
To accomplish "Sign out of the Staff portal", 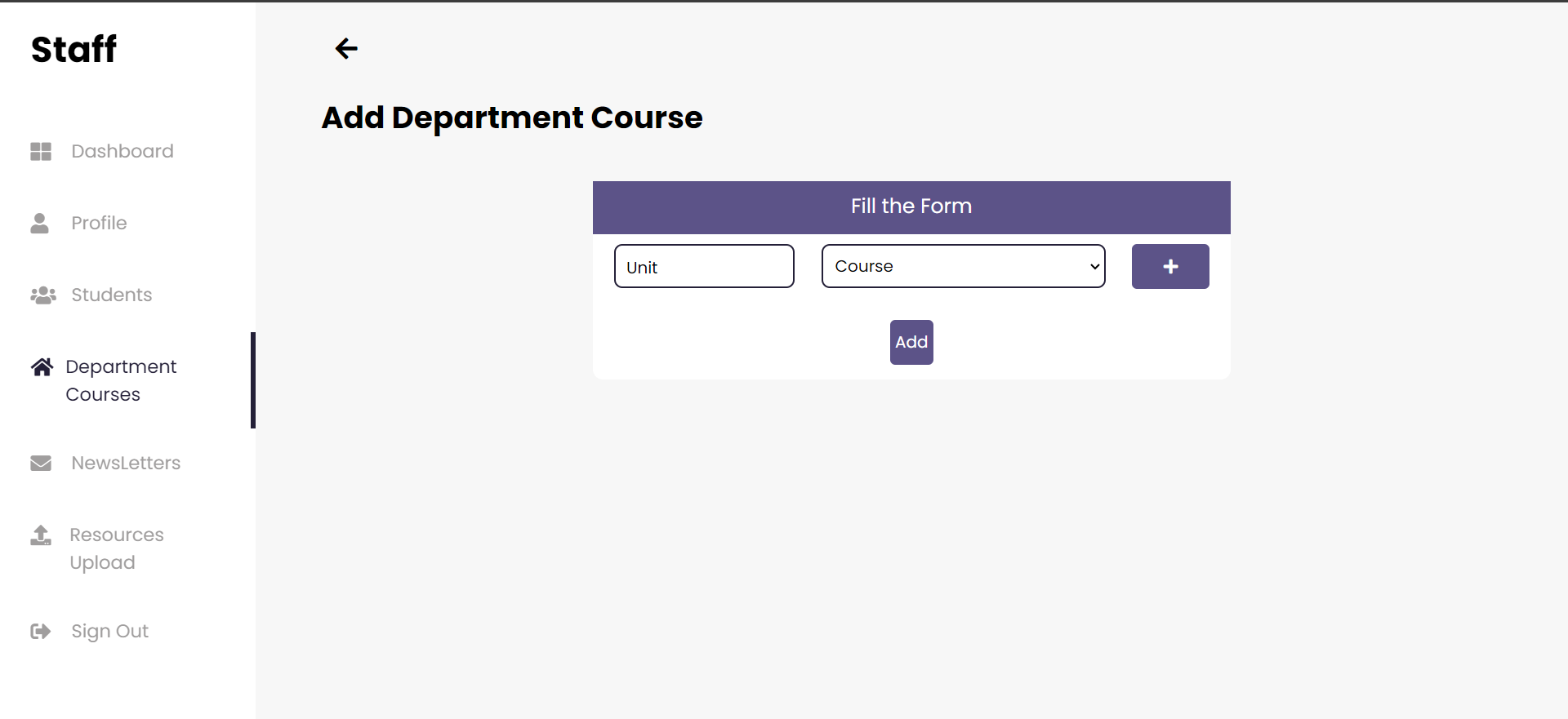I will pyautogui.click(x=109, y=631).
